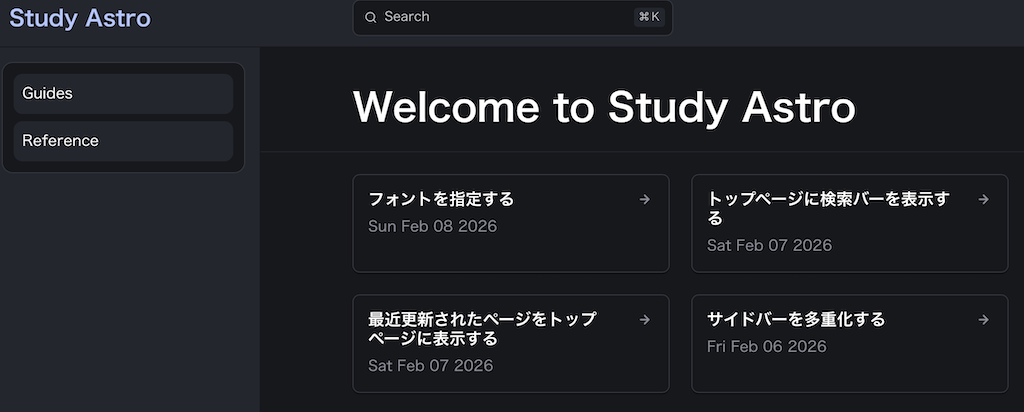Image resolution: width=1024 pixels, height=412 pixels.
Task: Open the サイドバーを多重化する article
Action: 796,320
